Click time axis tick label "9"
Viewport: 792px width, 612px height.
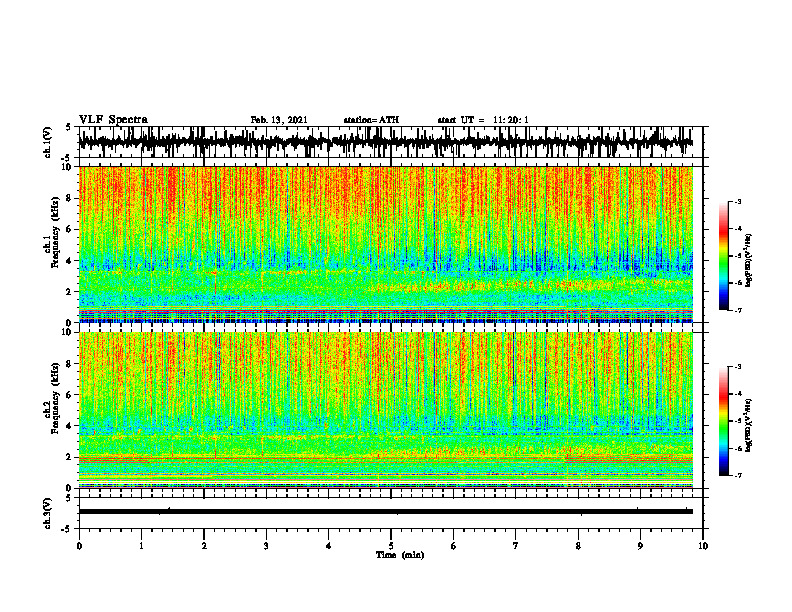(640, 546)
